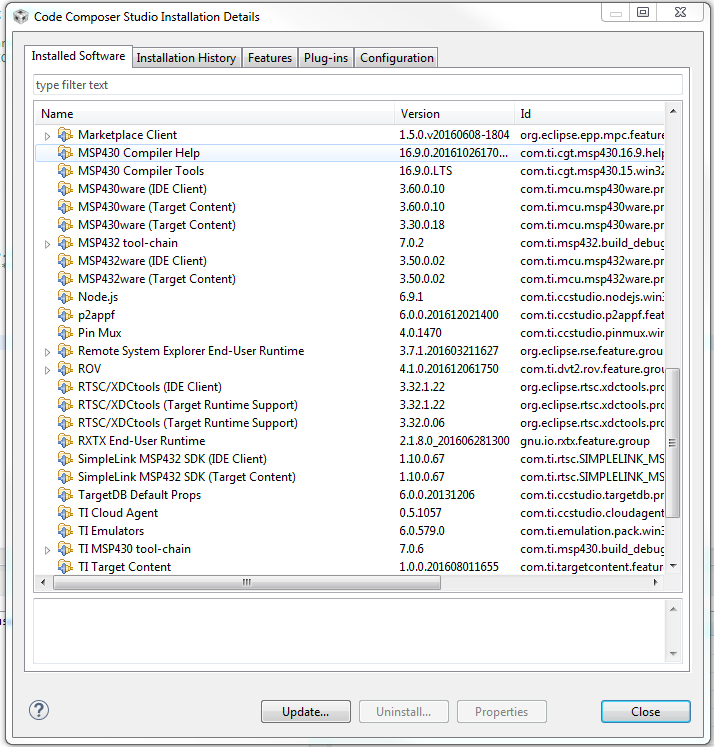Image resolution: width=714 pixels, height=747 pixels.
Task: Click the type filter text field
Action: 358,85
